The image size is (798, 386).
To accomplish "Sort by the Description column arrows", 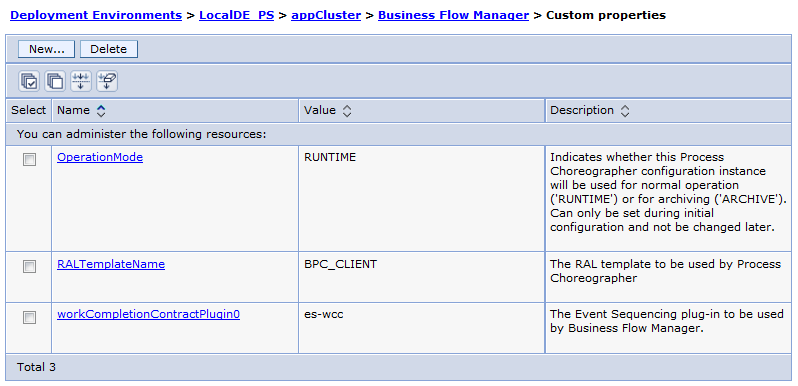I will click(x=625, y=111).
